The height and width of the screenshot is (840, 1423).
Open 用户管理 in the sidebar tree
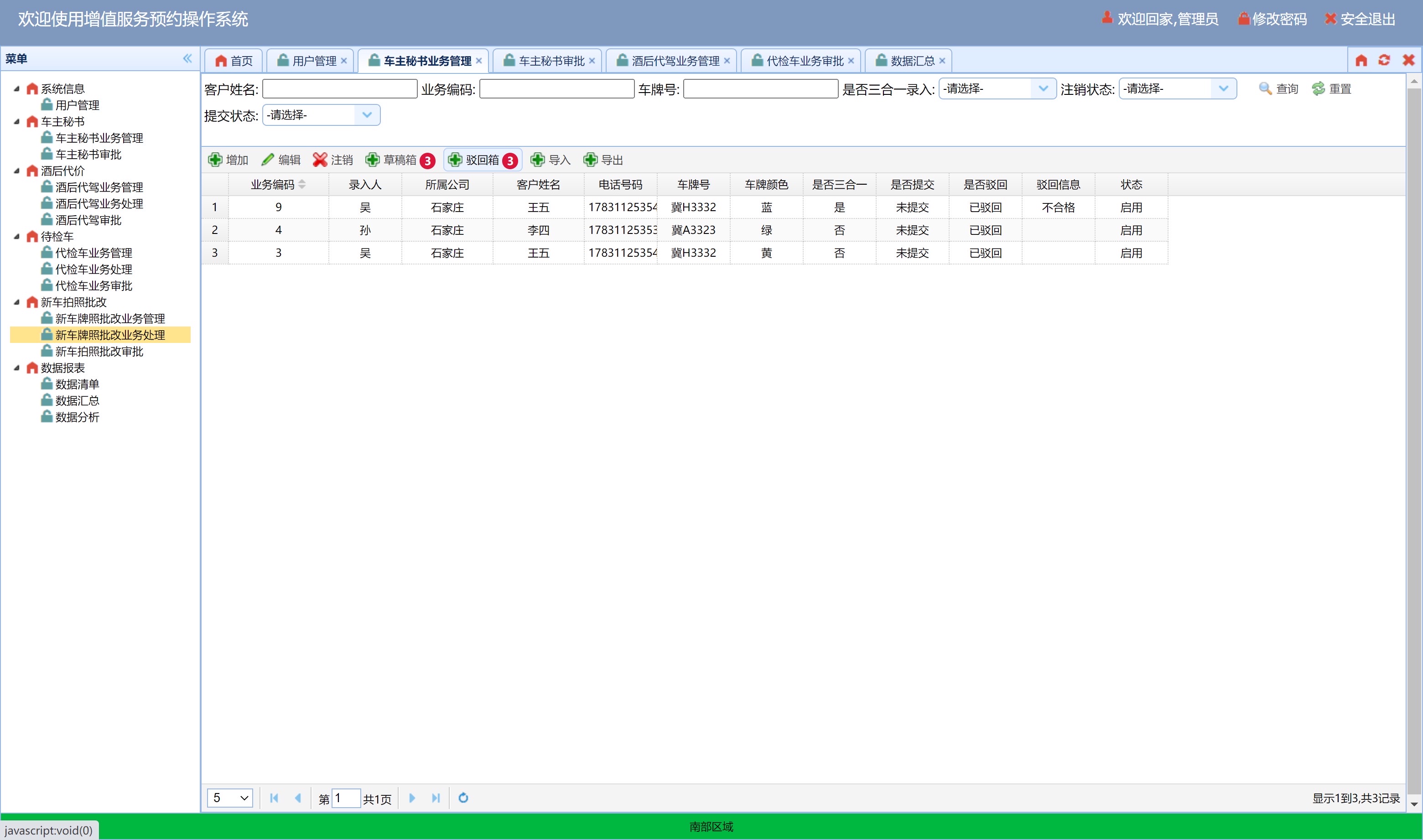[x=78, y=105]
